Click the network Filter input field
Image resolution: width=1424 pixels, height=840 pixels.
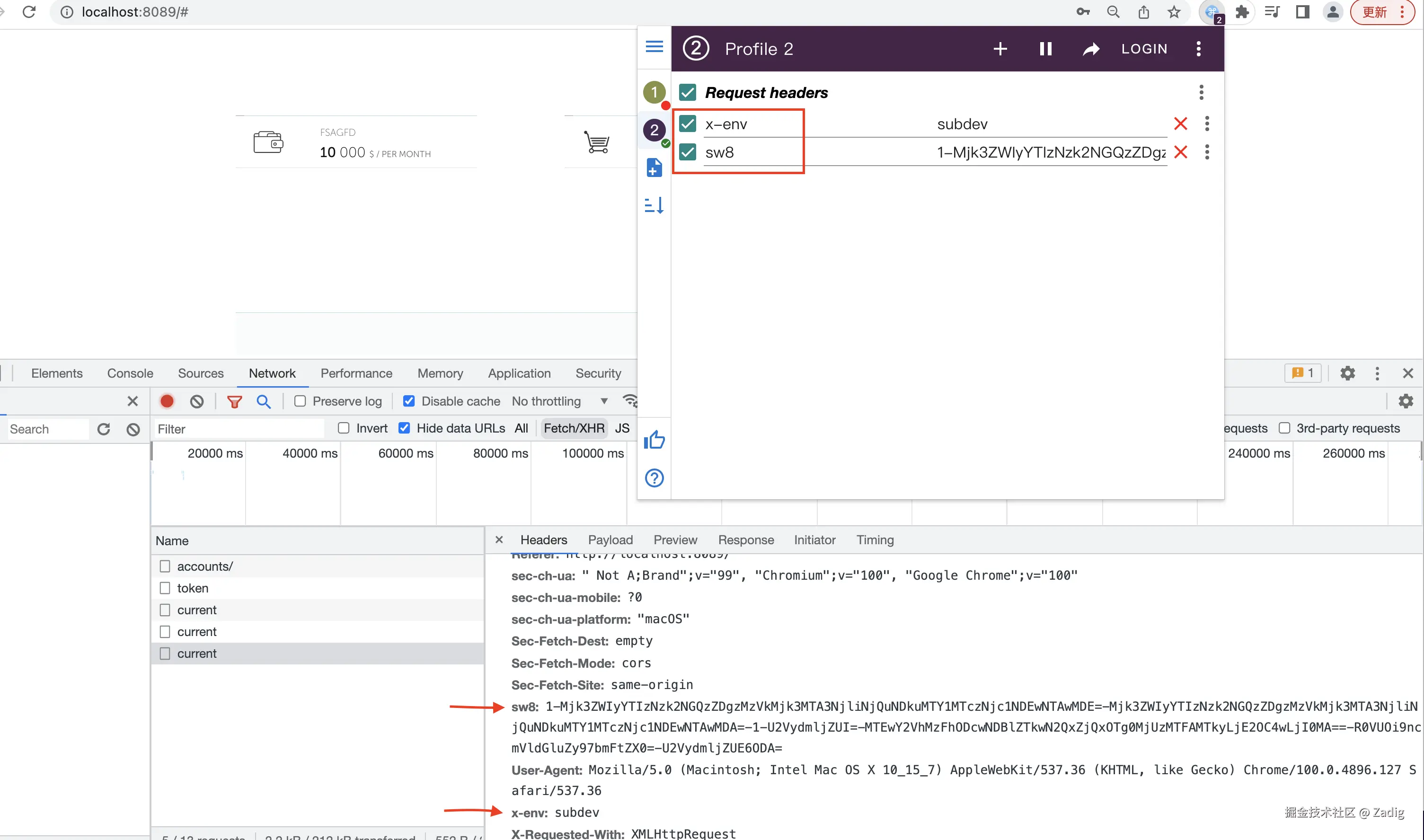[238, 429]
